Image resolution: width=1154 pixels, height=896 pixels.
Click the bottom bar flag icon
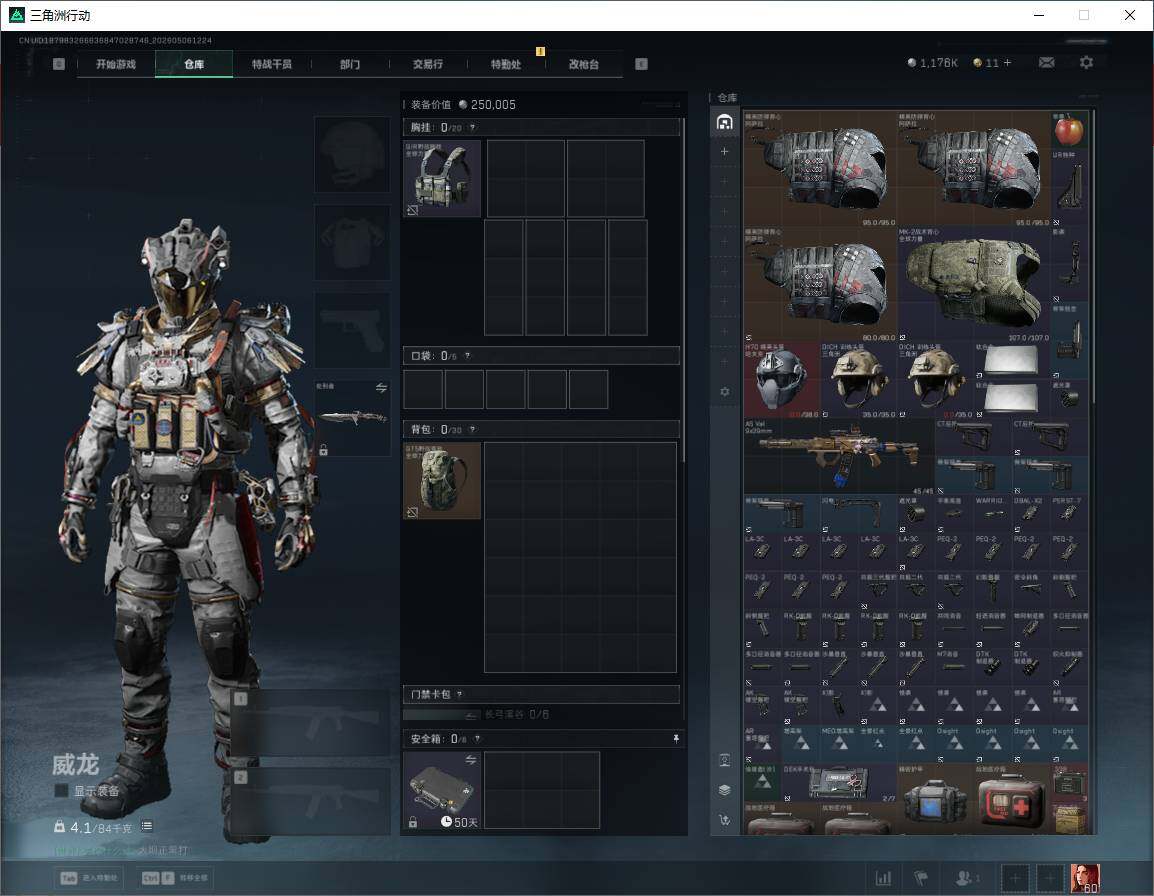tap(921, 878)
